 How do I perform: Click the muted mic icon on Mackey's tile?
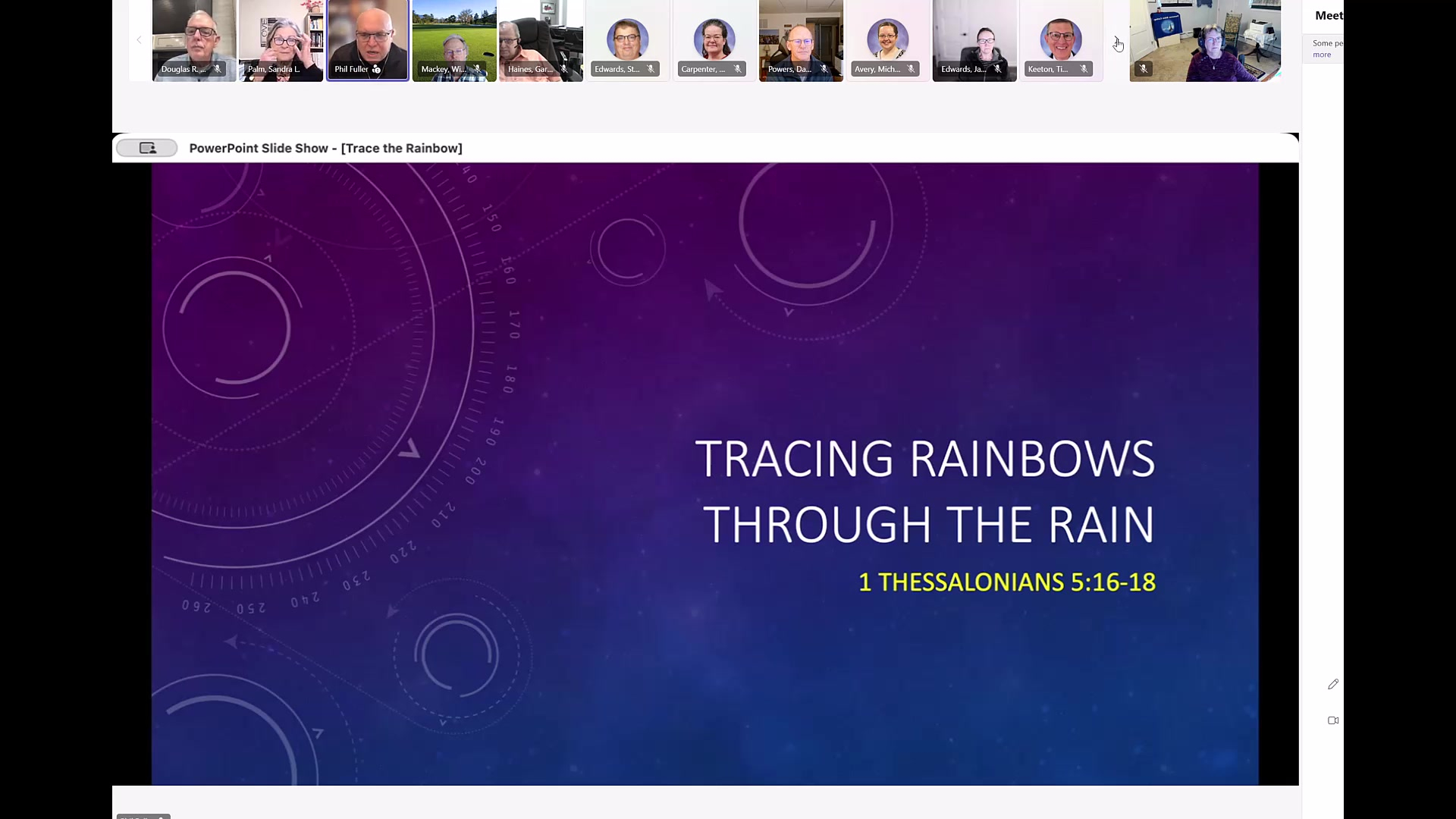[478, 69]
